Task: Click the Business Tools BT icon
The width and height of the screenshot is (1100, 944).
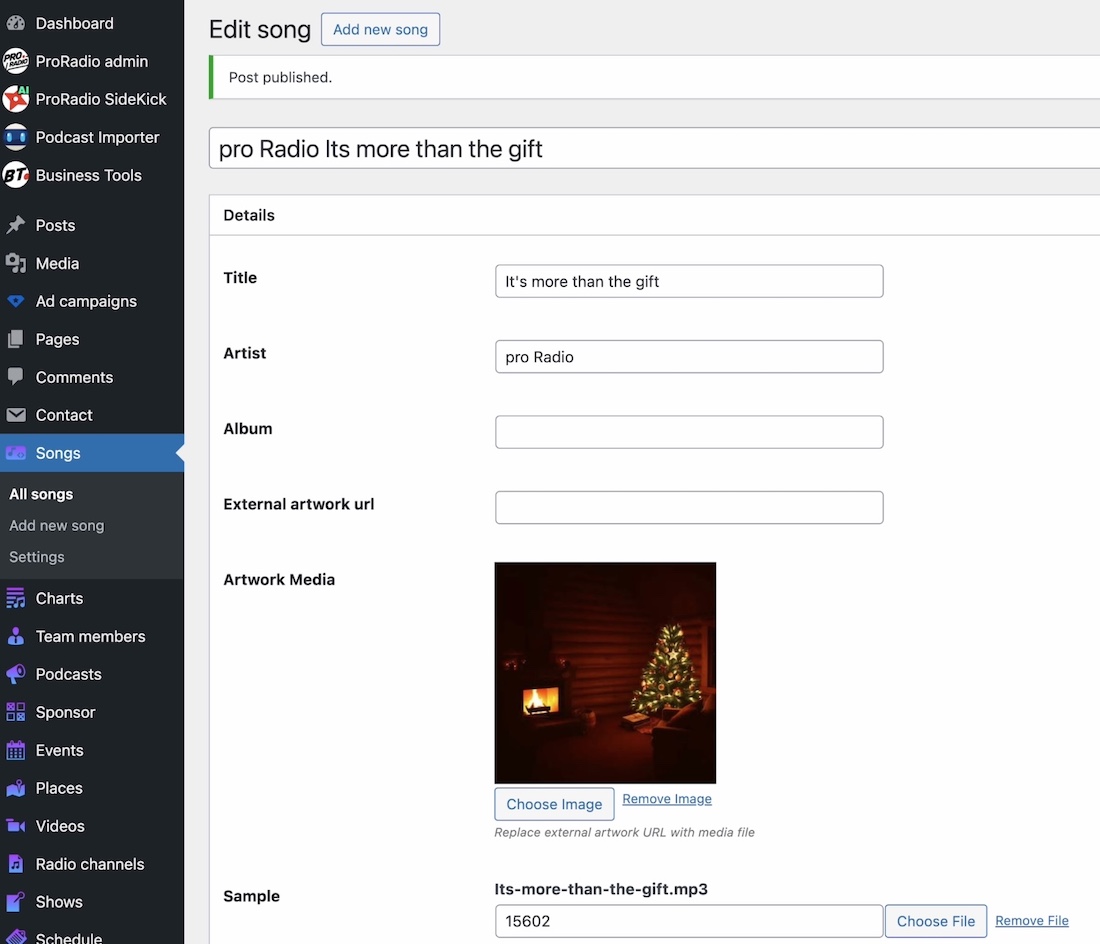Action: 16,175
